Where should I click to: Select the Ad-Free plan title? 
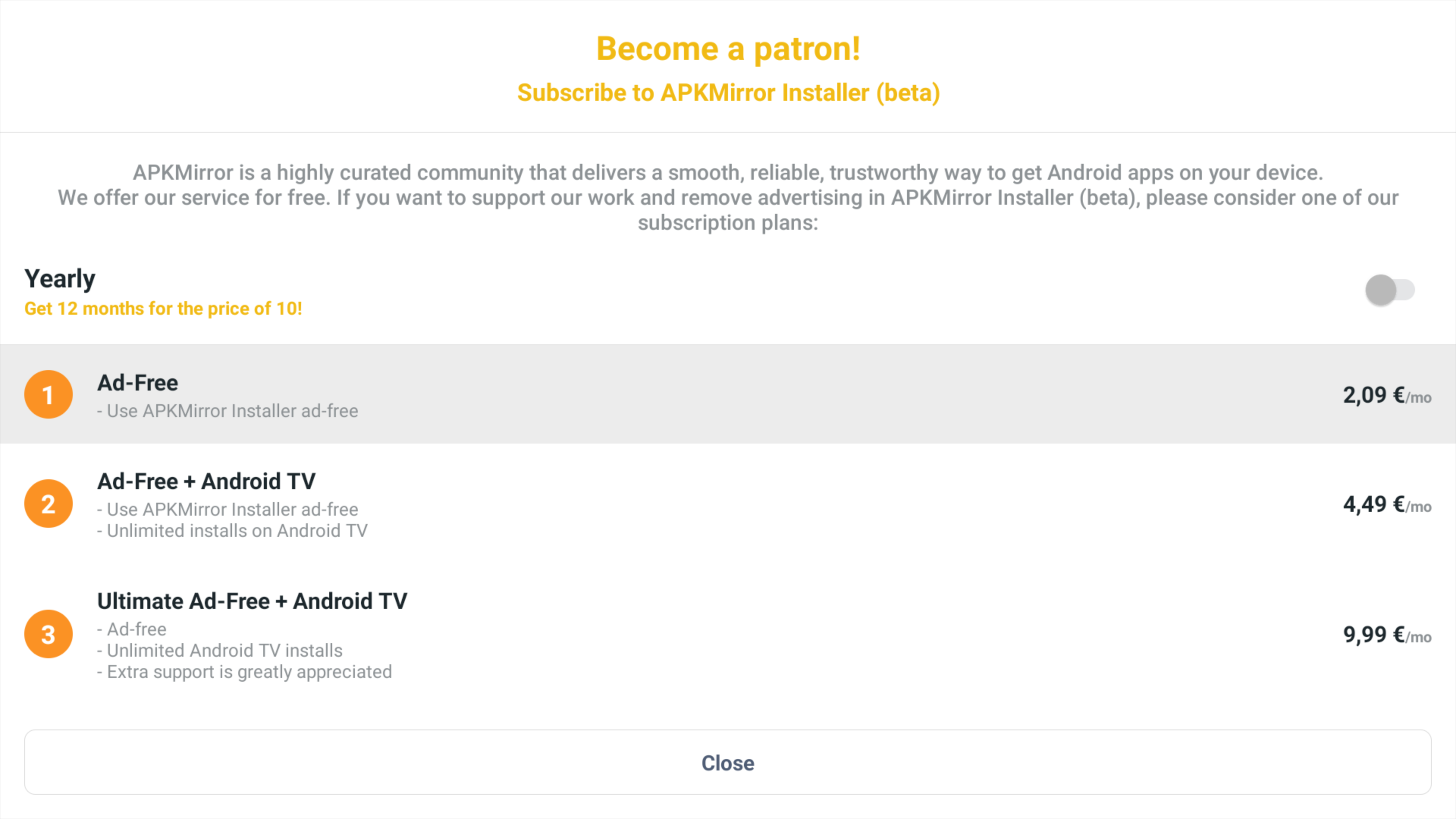point(138,383)
